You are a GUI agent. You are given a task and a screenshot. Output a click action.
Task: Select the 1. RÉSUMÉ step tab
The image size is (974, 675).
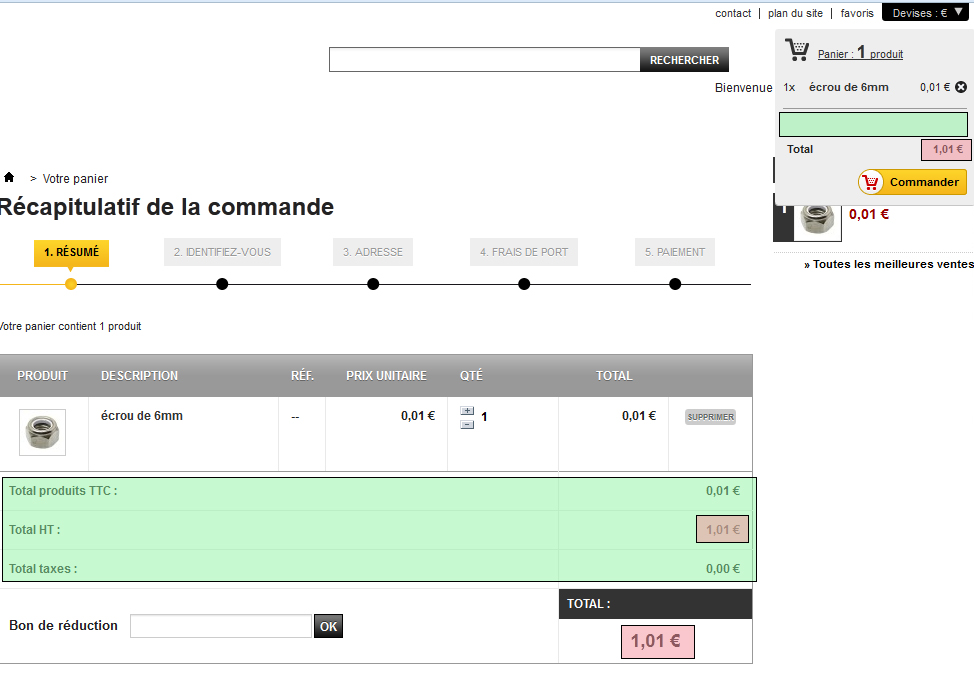point(71,252)
